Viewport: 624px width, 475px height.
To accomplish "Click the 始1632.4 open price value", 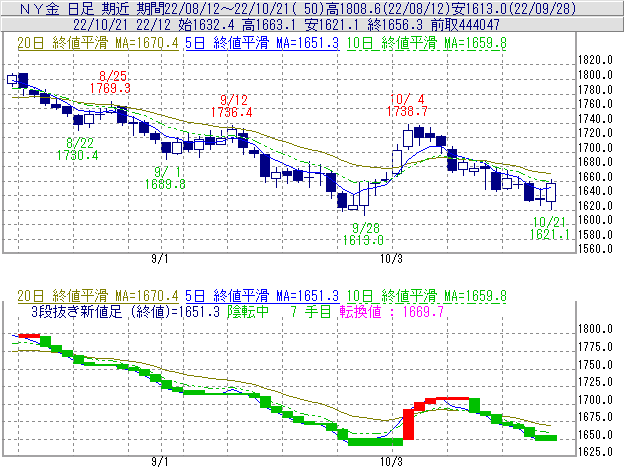I will pos(207,25).
